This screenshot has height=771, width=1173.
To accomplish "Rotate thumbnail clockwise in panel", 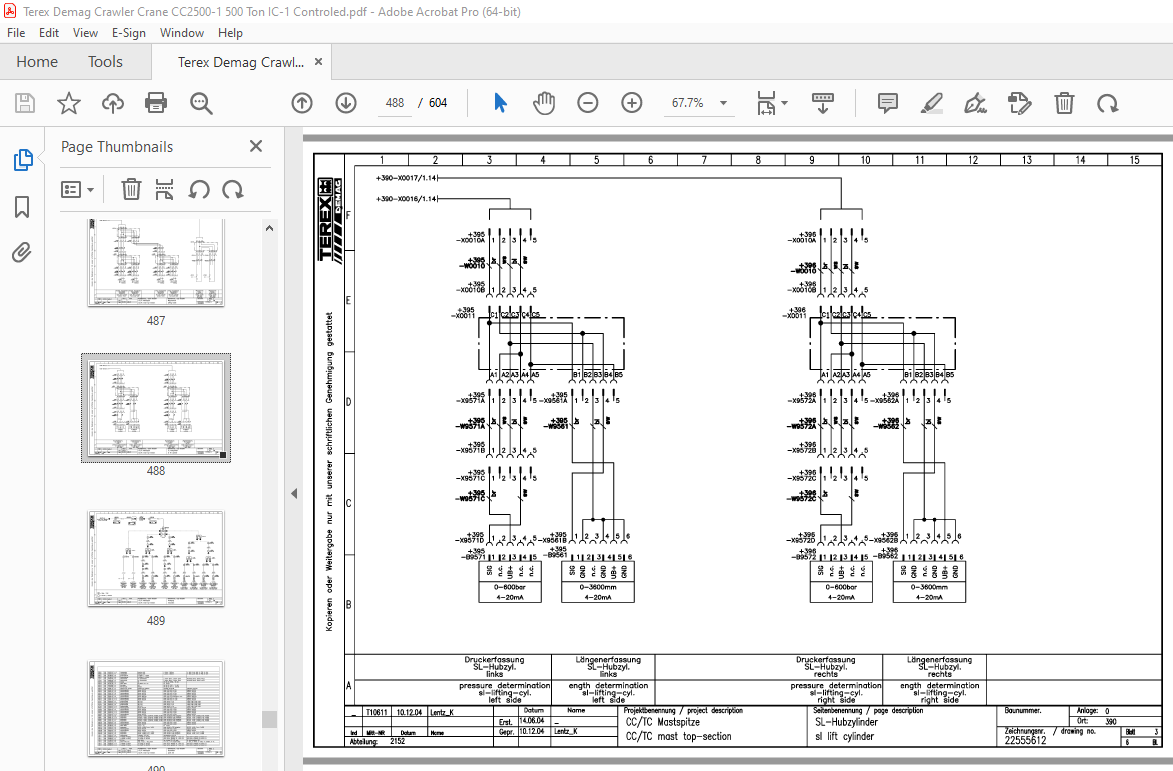I will pos(233,189).
